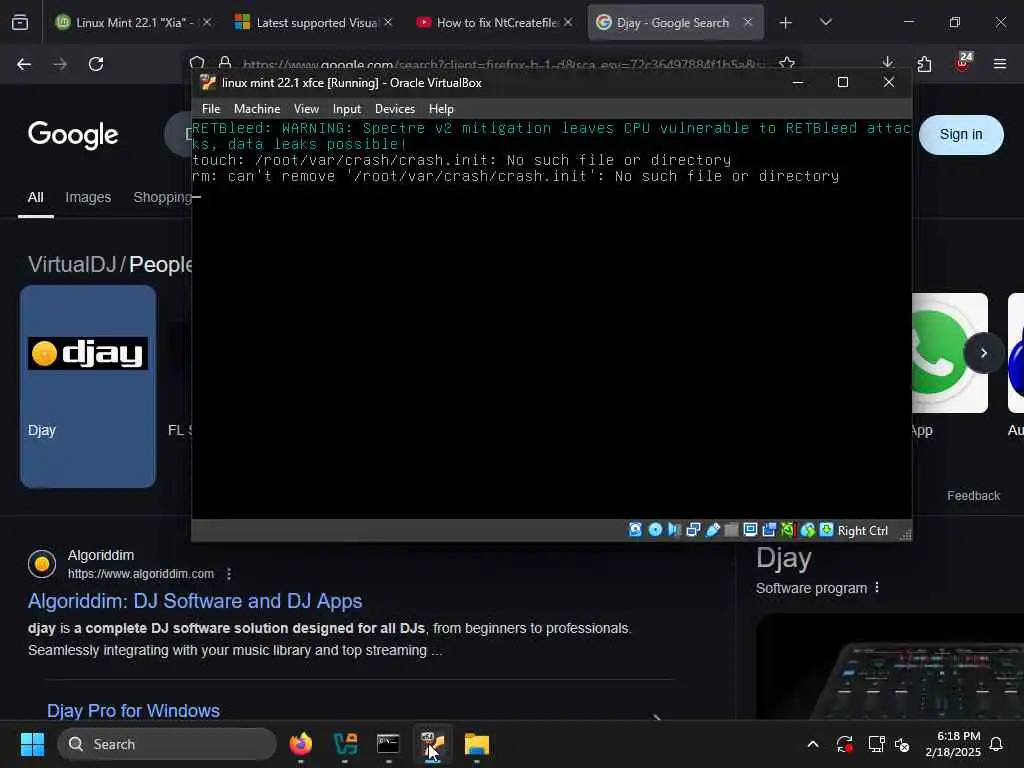
Task: Click the Firefox address bar URL
Action: pyautogui.click(x=503, y=65)
